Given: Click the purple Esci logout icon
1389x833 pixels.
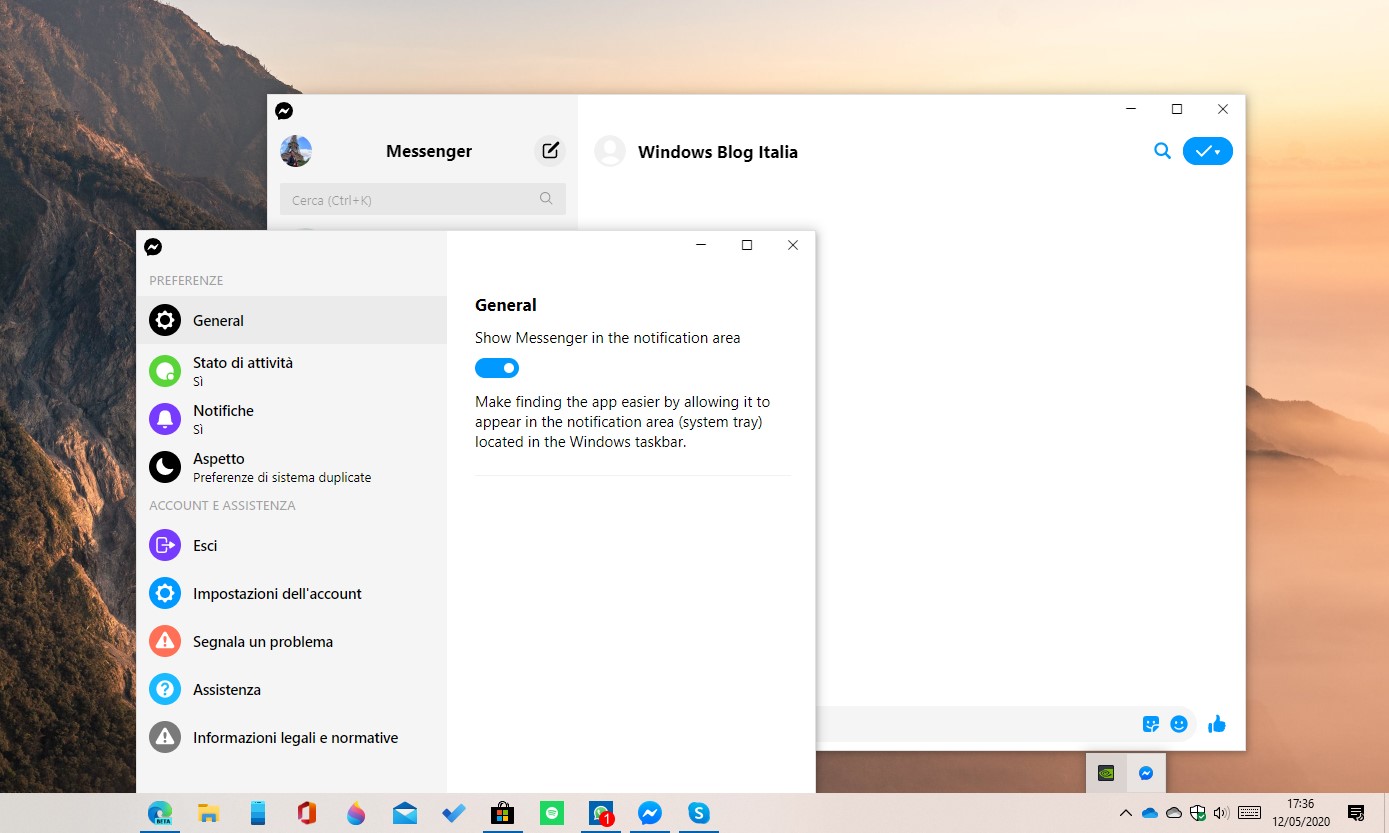Looking at the screenshot, I should (x=165, y=545).
